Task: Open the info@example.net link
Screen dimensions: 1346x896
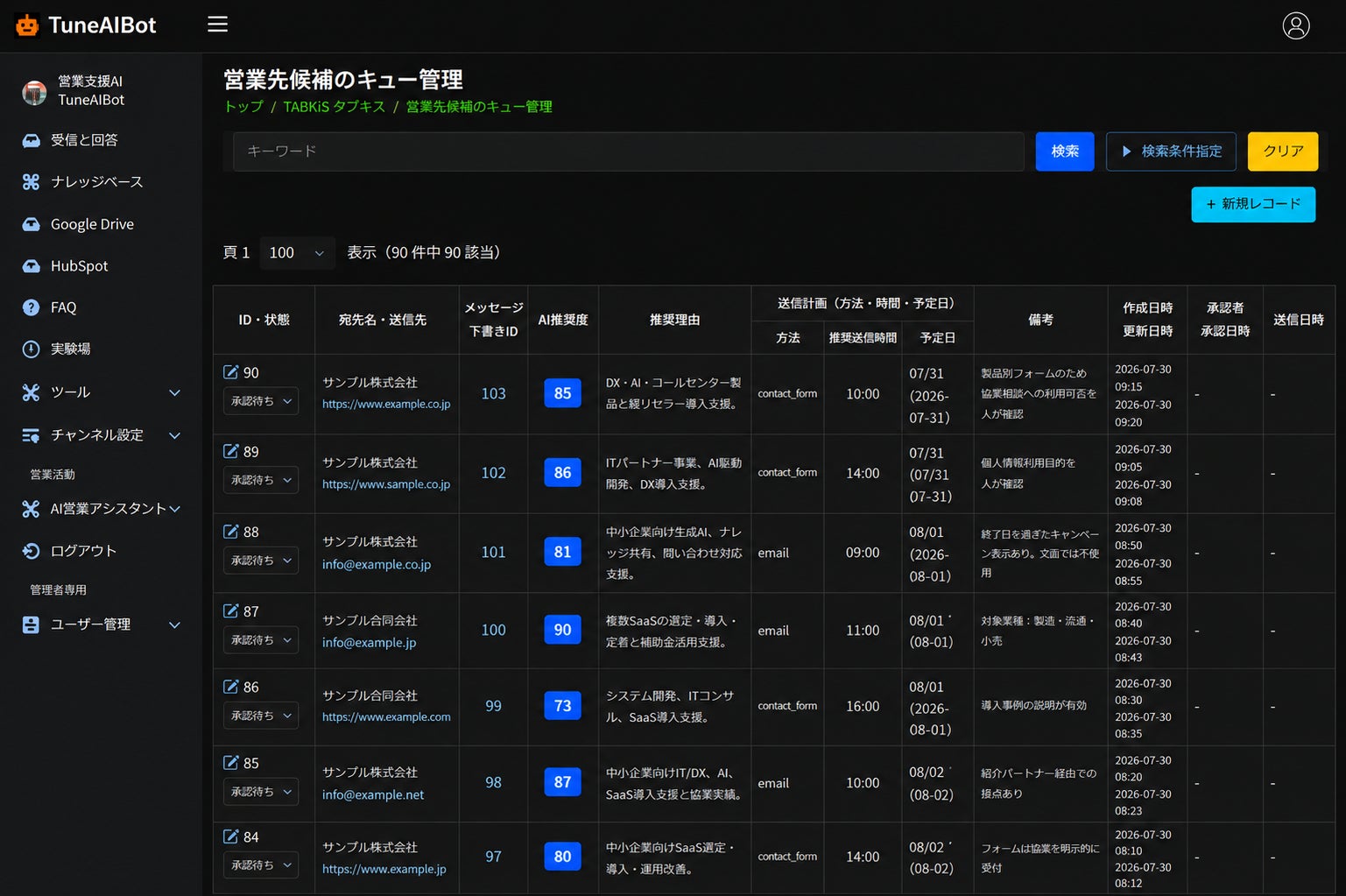Action: pos(373,795)
